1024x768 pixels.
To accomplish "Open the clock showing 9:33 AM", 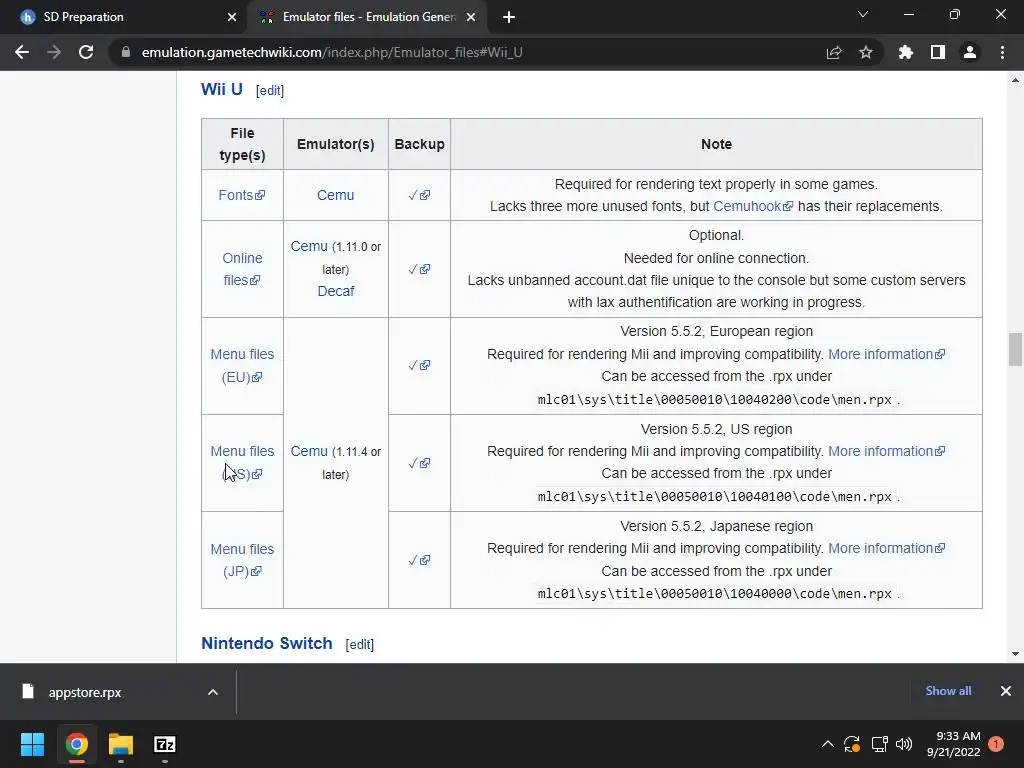I will tap(953, 744).
